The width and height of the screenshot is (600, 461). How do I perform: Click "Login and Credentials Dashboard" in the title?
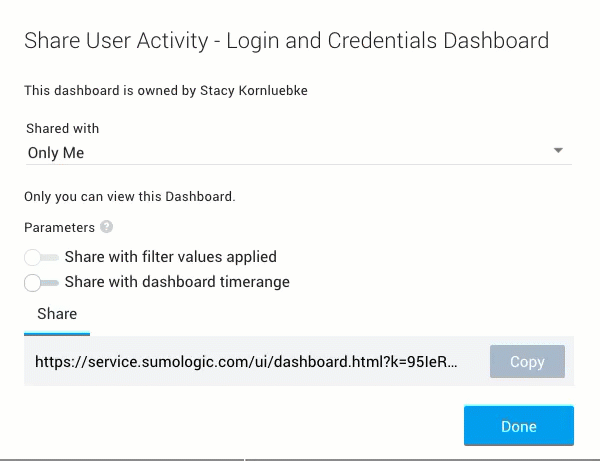click(388, 41)
